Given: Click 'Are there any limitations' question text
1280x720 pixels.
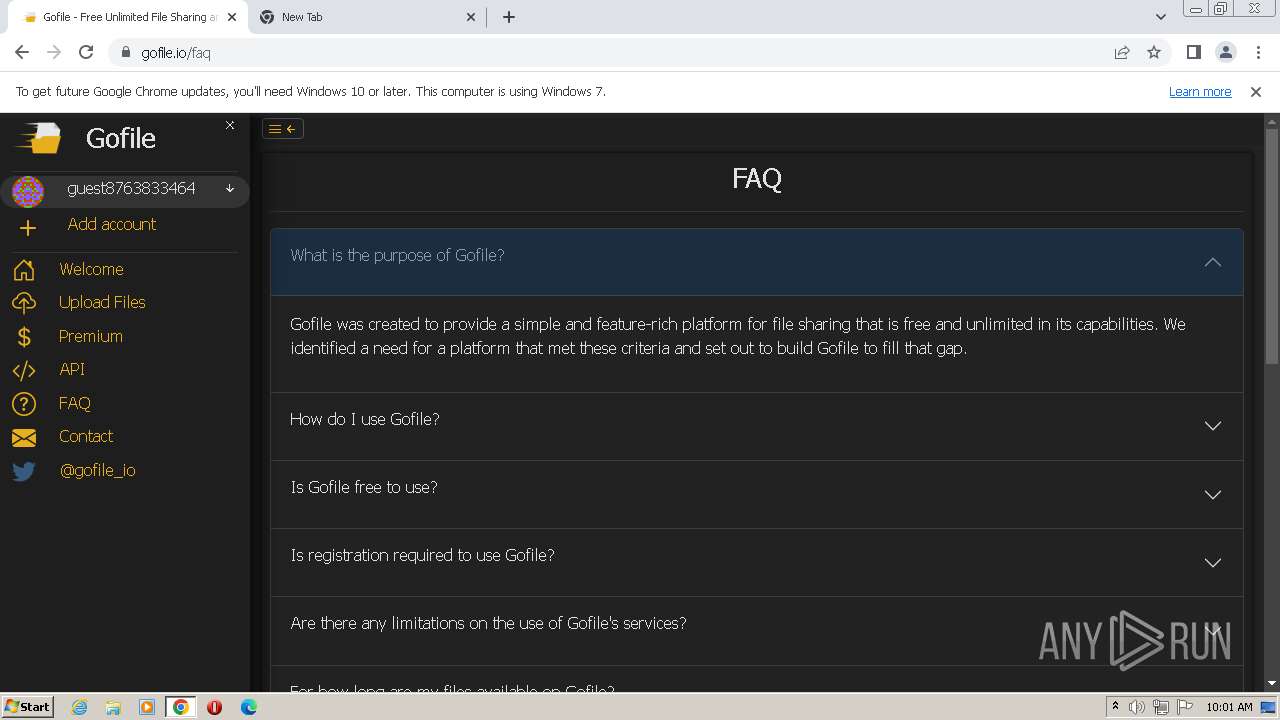Looking at the screenshot, I should coord(488,623).
